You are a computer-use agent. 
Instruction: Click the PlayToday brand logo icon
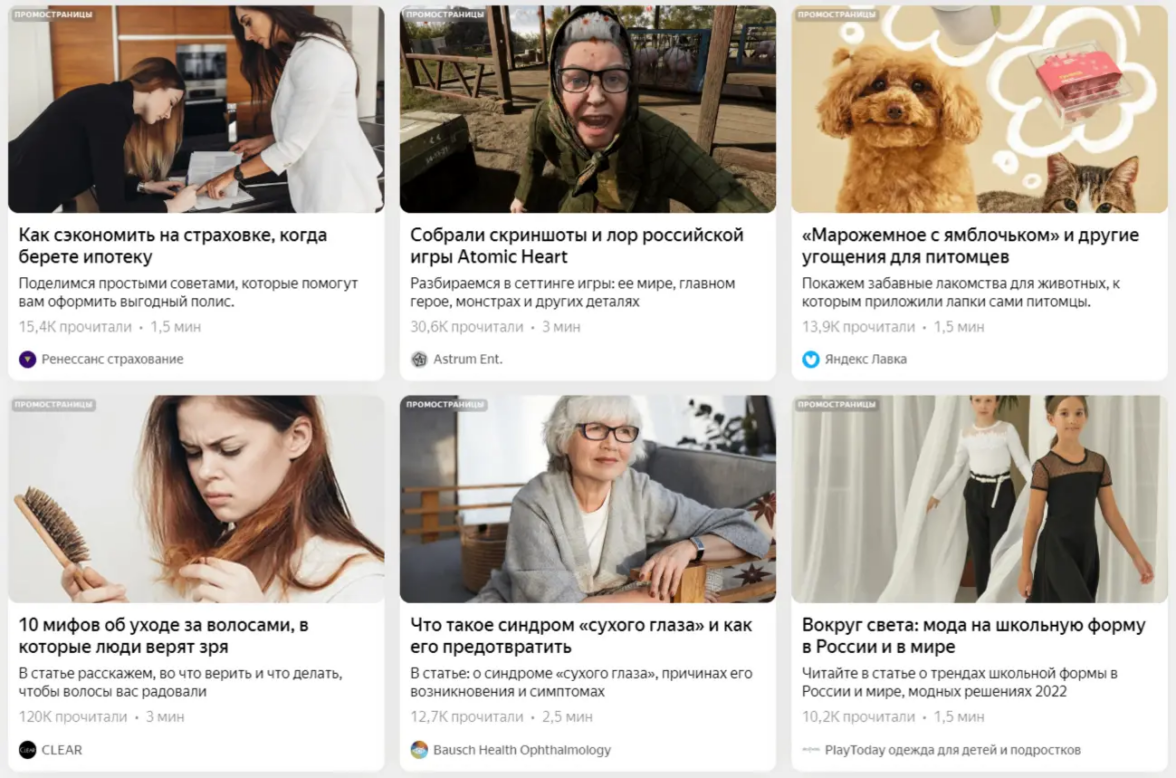pos(811,749)
